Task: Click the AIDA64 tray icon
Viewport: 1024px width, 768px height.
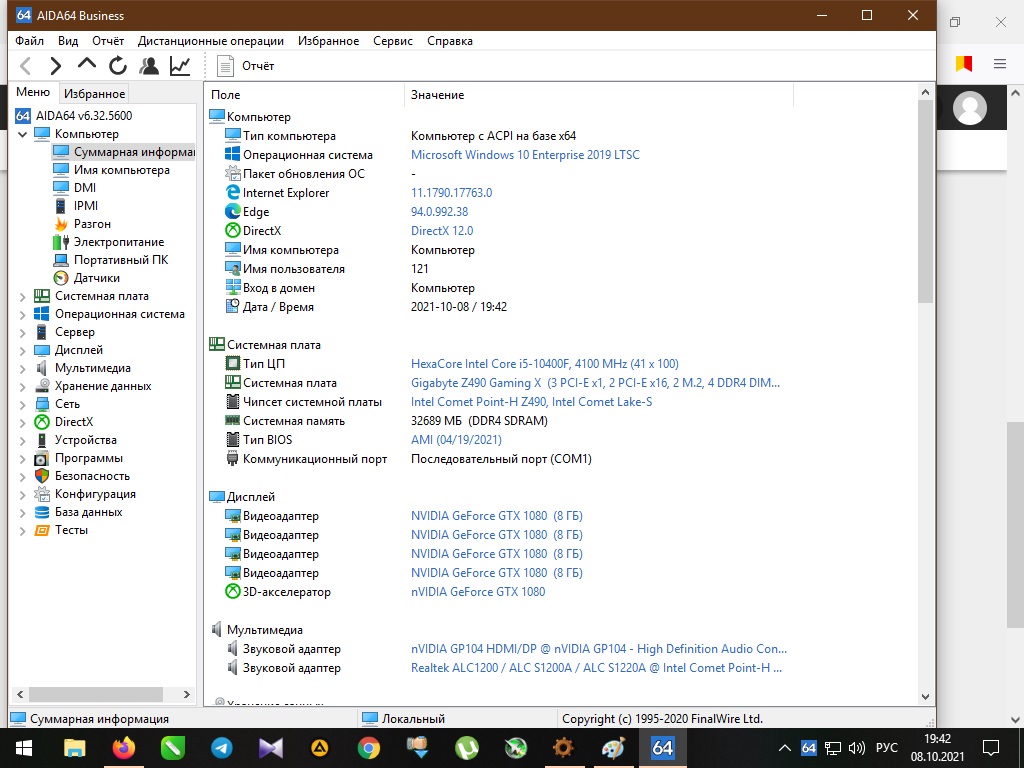Action: click(809, 747)
